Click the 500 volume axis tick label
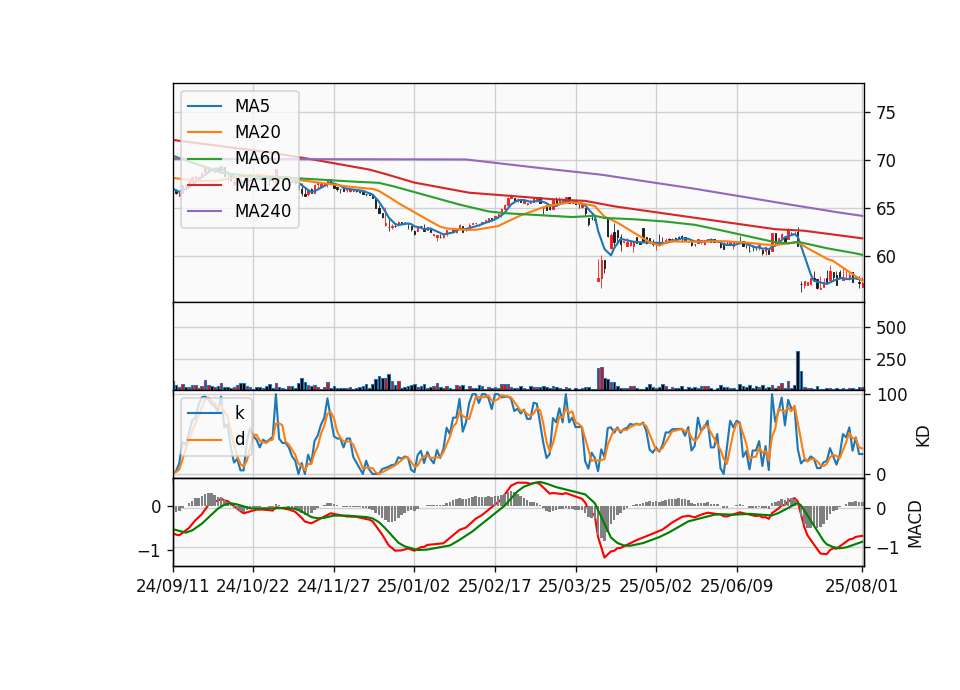Image resolution: width=960 pixels, height=690 pixels. coord(891,328)
